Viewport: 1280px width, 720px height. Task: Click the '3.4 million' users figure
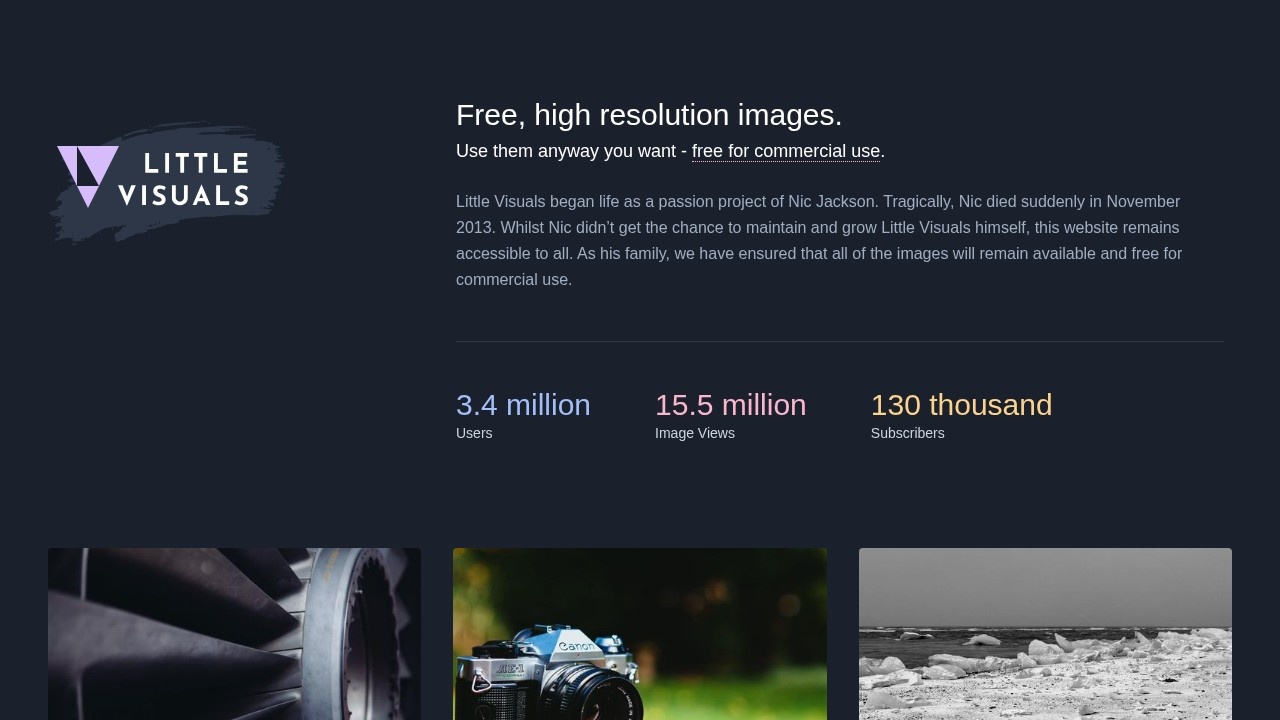[523, 405]
